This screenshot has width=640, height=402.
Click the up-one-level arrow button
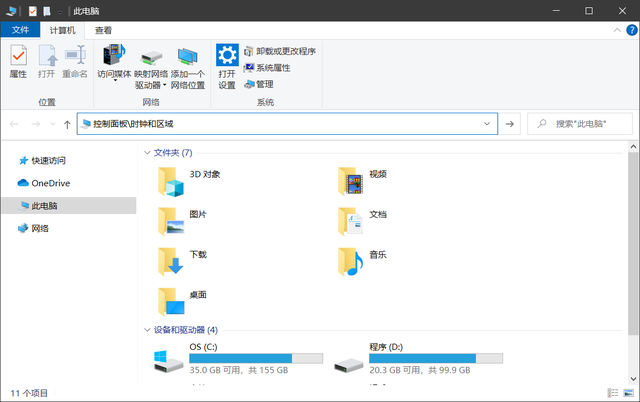66,124
